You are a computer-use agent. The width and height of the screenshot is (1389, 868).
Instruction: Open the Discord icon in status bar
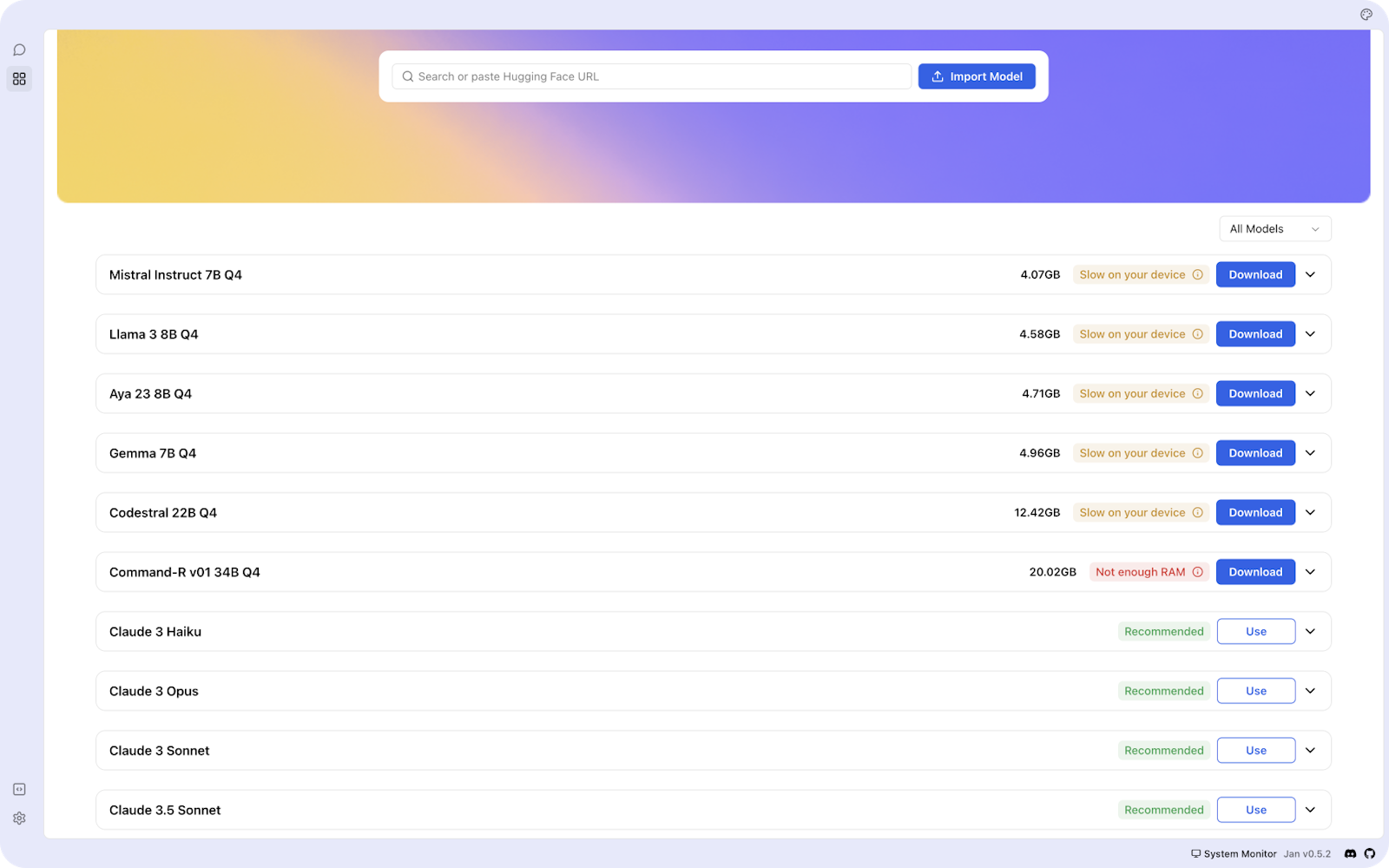tap(1350, 854)
